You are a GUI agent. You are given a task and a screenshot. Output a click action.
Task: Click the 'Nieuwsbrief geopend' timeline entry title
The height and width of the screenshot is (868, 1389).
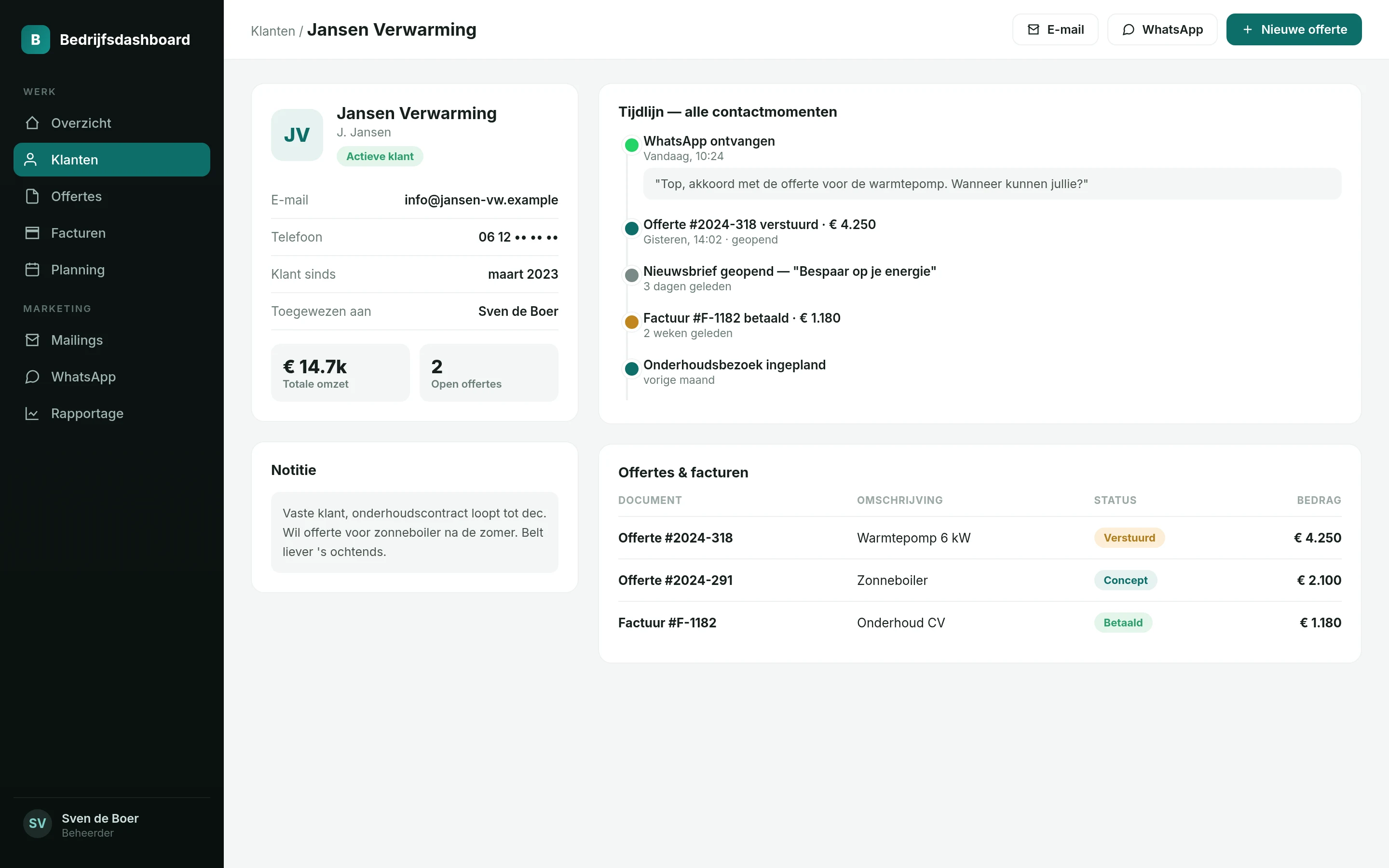click(x=789, y=271)
